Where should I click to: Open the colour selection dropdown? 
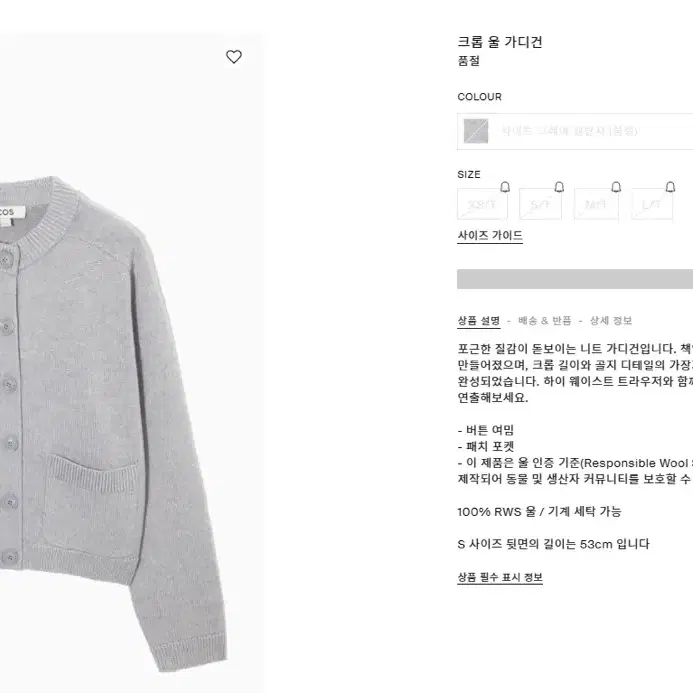pyautogui.click(x=575, y=131)
